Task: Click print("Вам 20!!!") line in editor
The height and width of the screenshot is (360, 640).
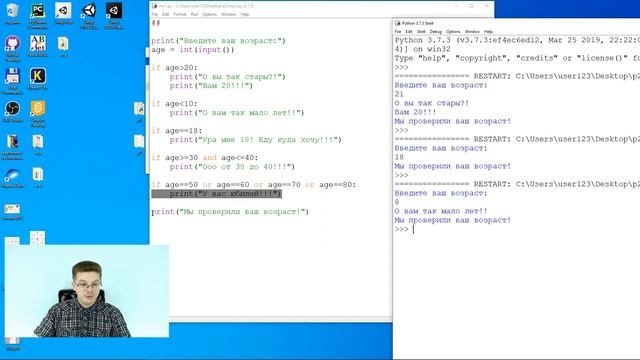Action: point(211,86)
